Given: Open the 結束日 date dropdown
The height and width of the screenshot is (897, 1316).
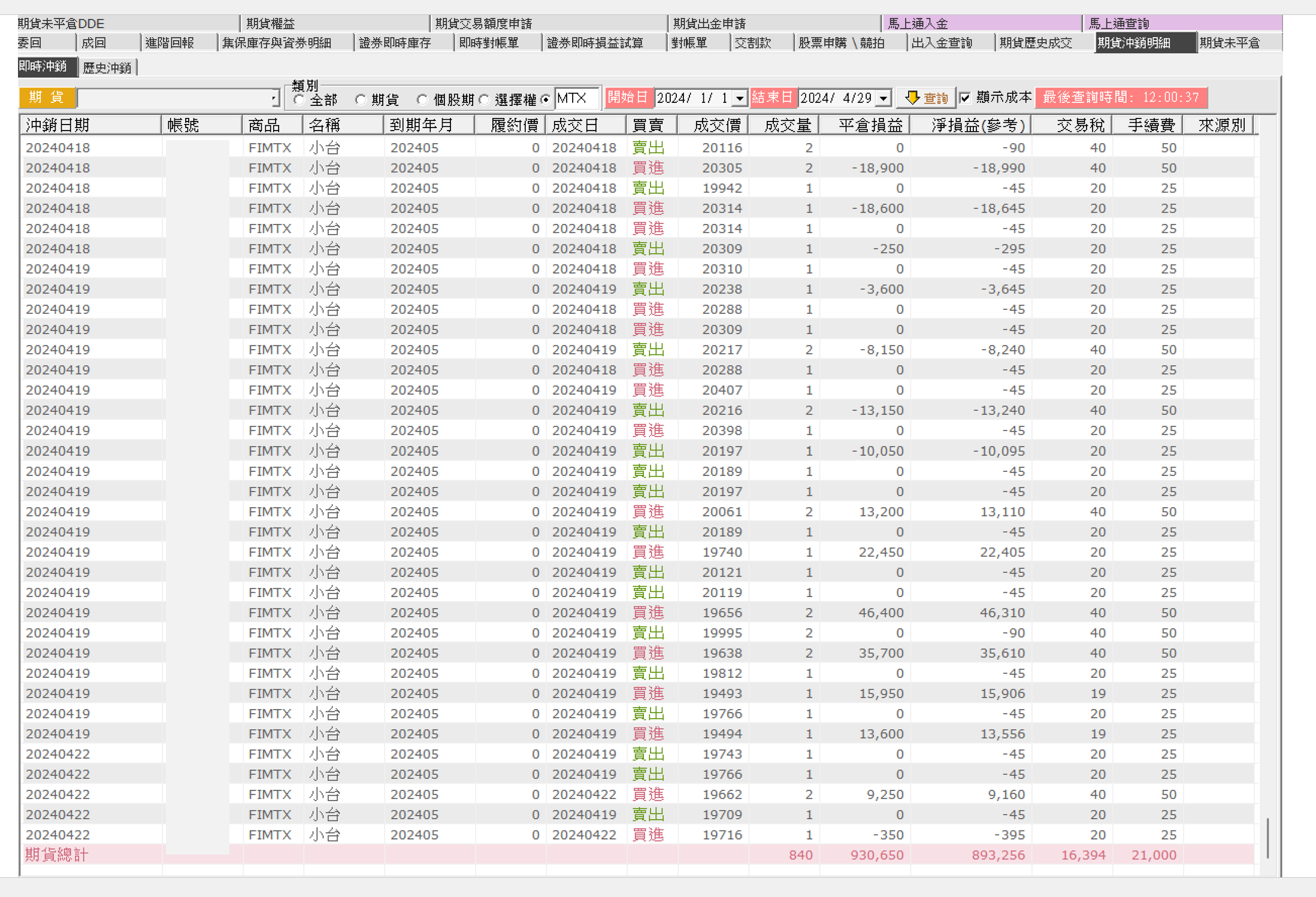Looking at the screenshot, I should coord(884,98).
